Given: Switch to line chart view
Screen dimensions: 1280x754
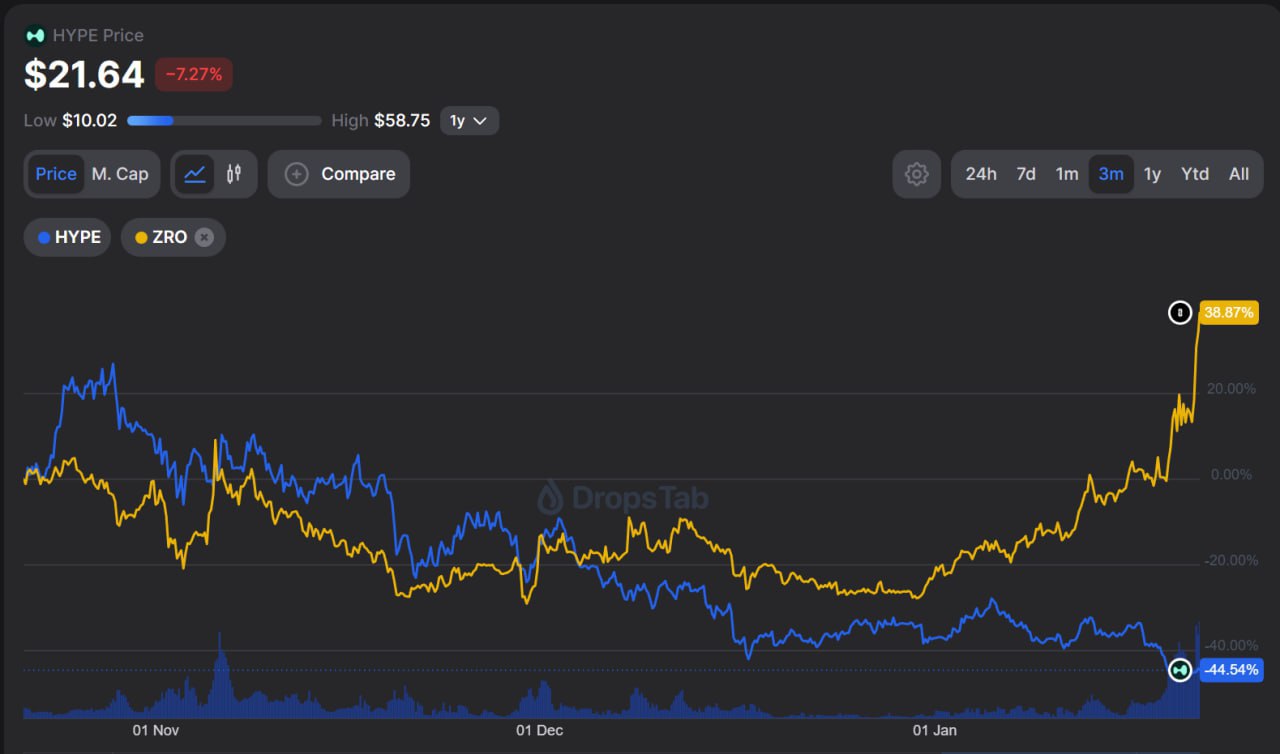Looking at the screenshot, I should tap(195, 174).
